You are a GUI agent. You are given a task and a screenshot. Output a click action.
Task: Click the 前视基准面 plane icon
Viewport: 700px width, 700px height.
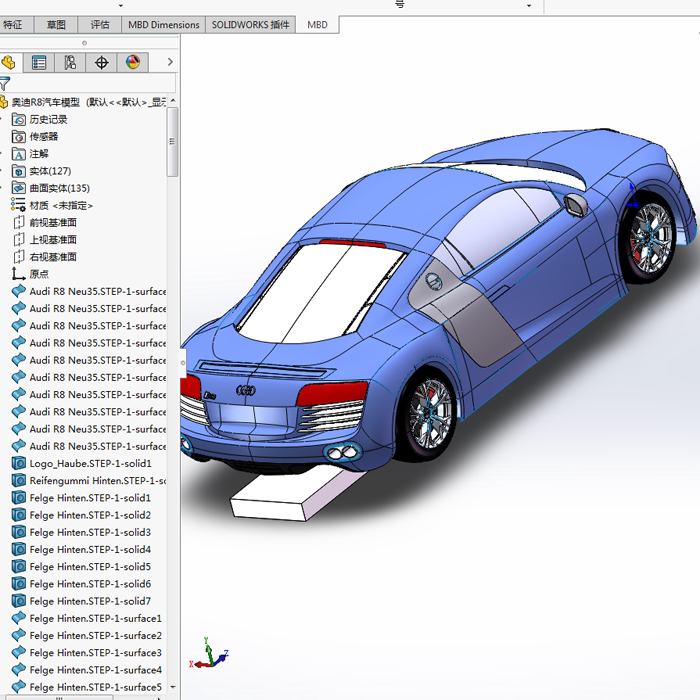19,222
